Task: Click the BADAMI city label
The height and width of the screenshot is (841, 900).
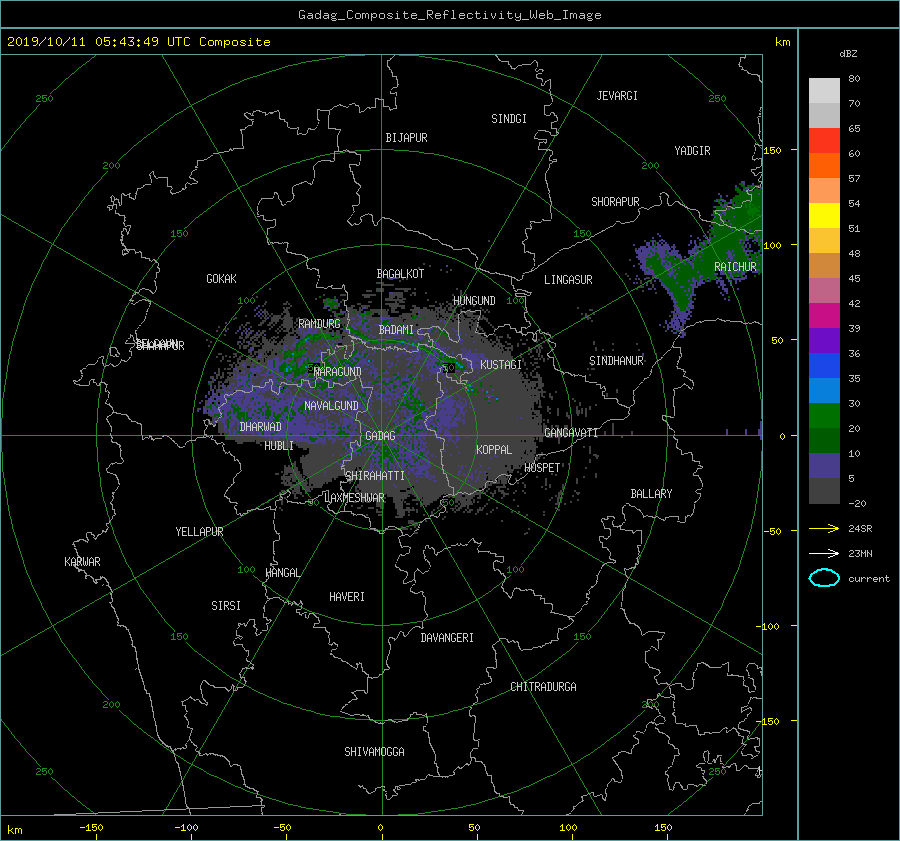Action: (396, 330)
